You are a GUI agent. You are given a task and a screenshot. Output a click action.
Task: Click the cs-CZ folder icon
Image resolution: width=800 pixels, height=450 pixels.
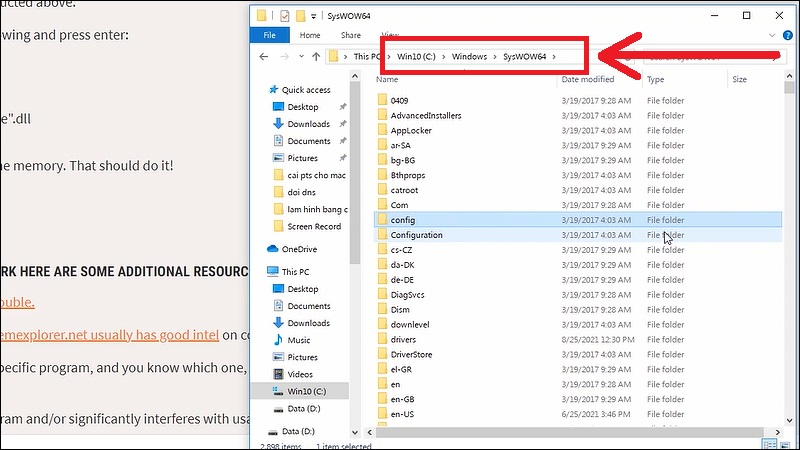point(382,249)
